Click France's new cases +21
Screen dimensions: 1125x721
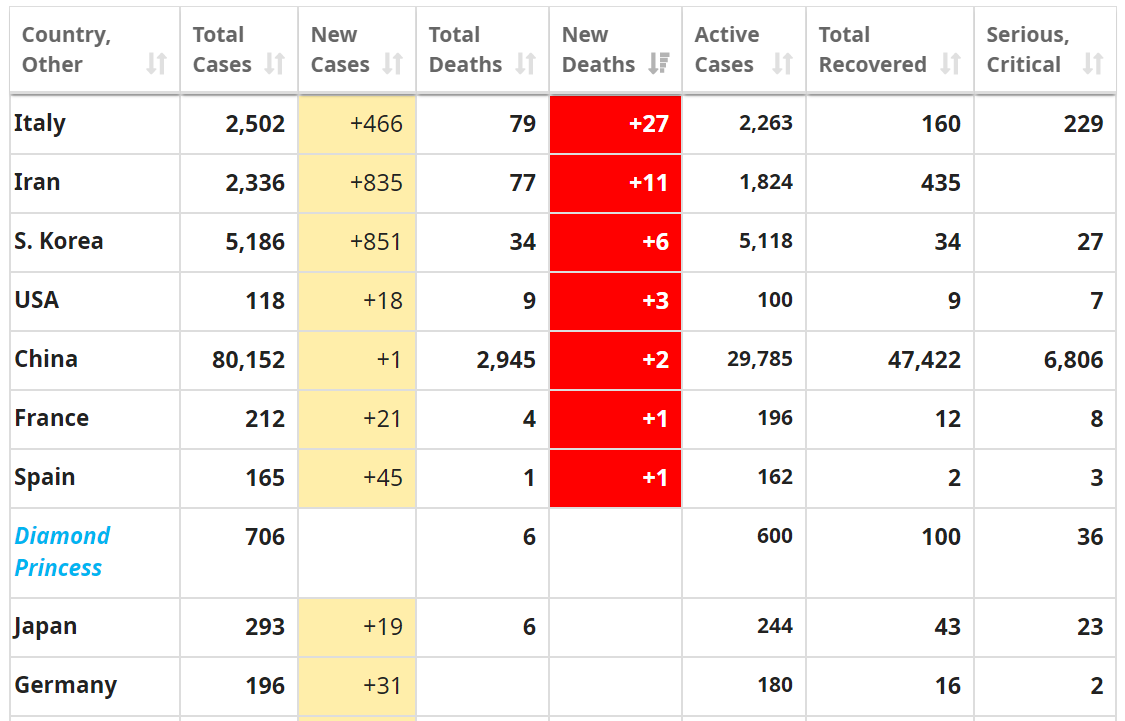point(382,418)
